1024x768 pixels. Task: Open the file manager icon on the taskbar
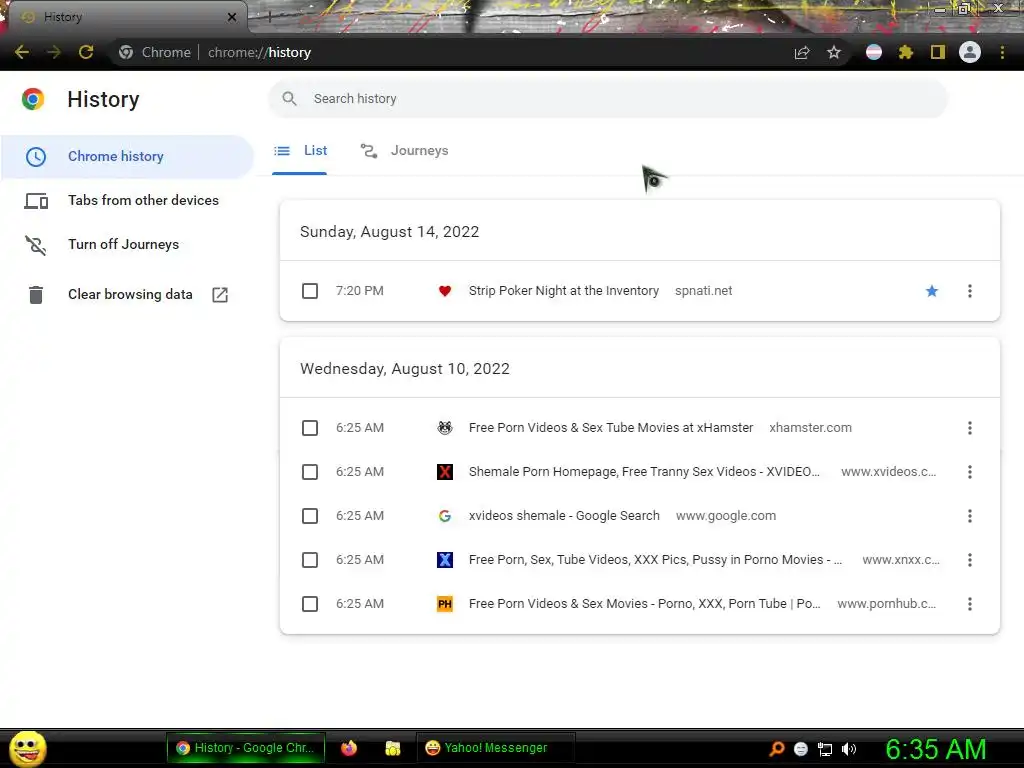pos(392,748)
